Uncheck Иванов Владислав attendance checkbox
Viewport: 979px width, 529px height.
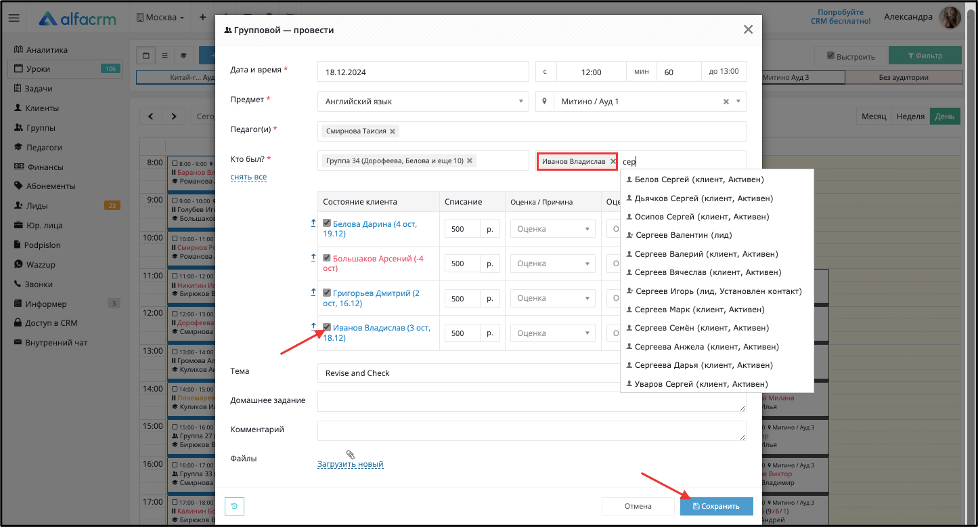click(x=327, y=327)
